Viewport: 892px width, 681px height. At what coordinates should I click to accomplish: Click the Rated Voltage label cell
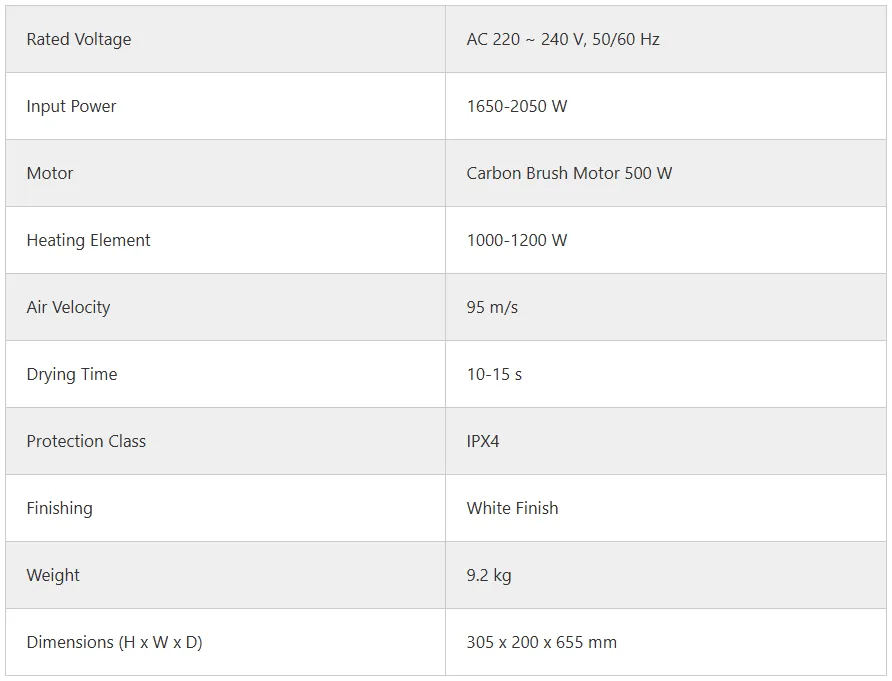pos(79,40)
